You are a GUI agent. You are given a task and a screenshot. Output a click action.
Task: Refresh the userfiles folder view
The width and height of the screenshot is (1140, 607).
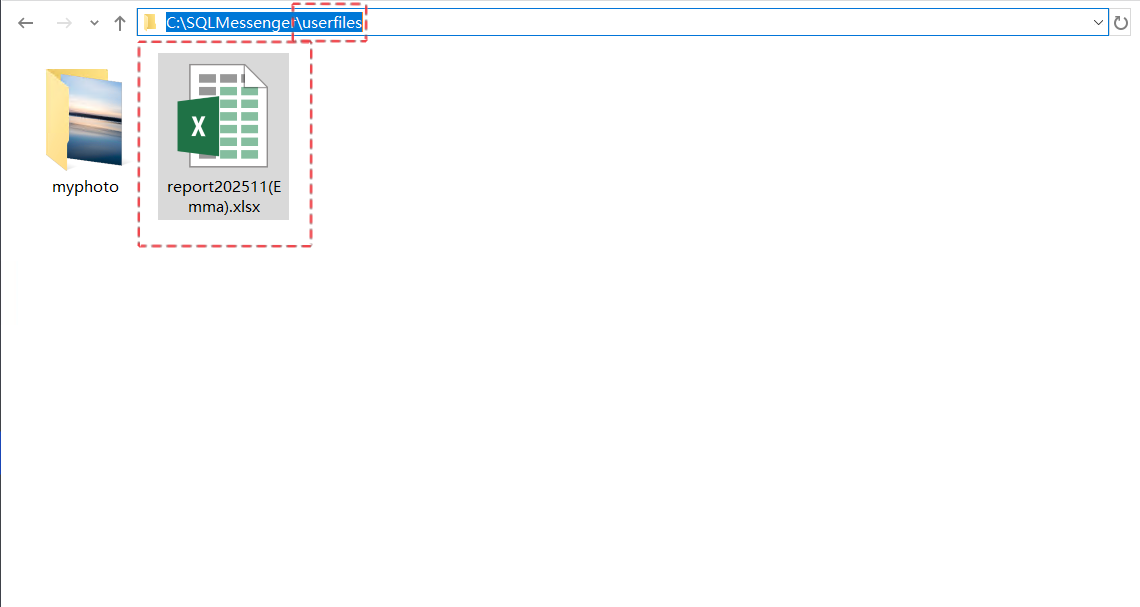tap(1121, 22)
